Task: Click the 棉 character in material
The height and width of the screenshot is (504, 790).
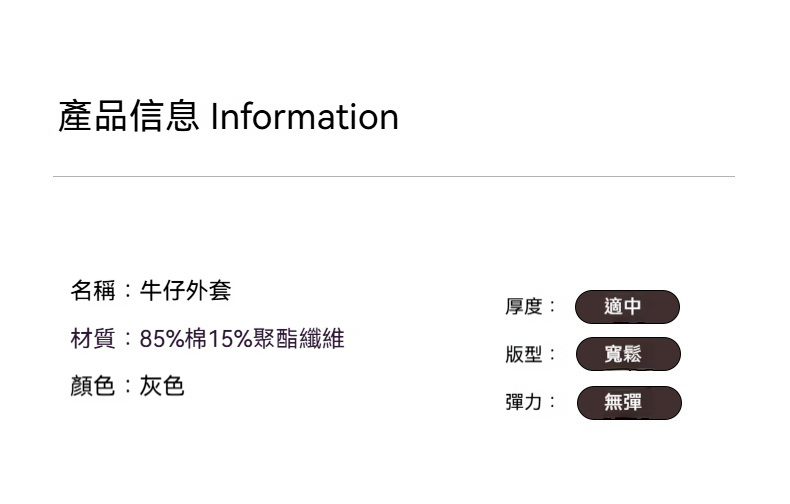Action: 196,339
